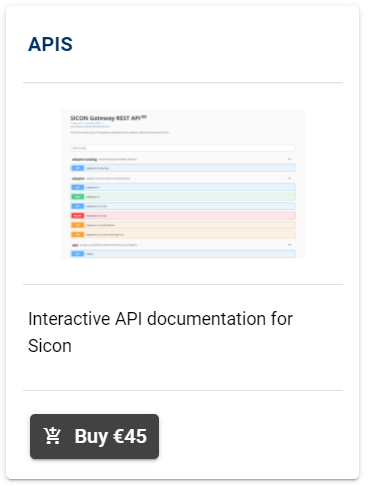Click the last orange method badge in adapter
The width and height of the screenshot is (371, 486).
pyautogui.click(x=77, y=235)
